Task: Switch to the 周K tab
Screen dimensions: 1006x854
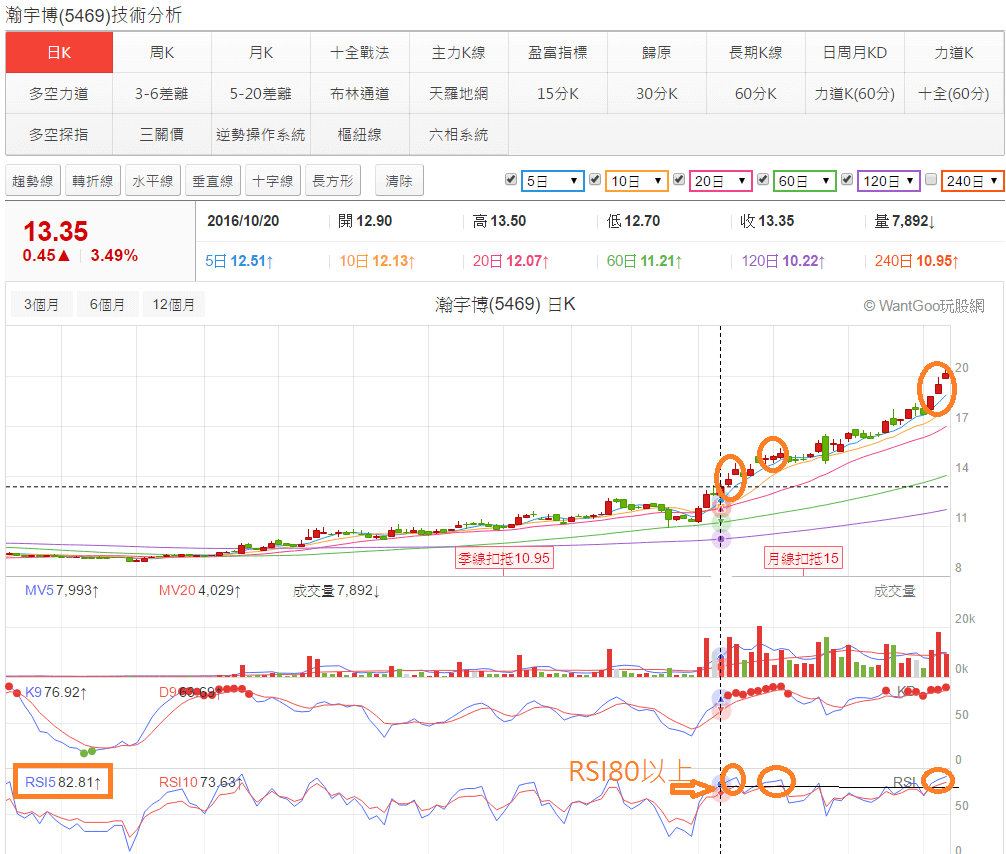Action: point(160,52)
